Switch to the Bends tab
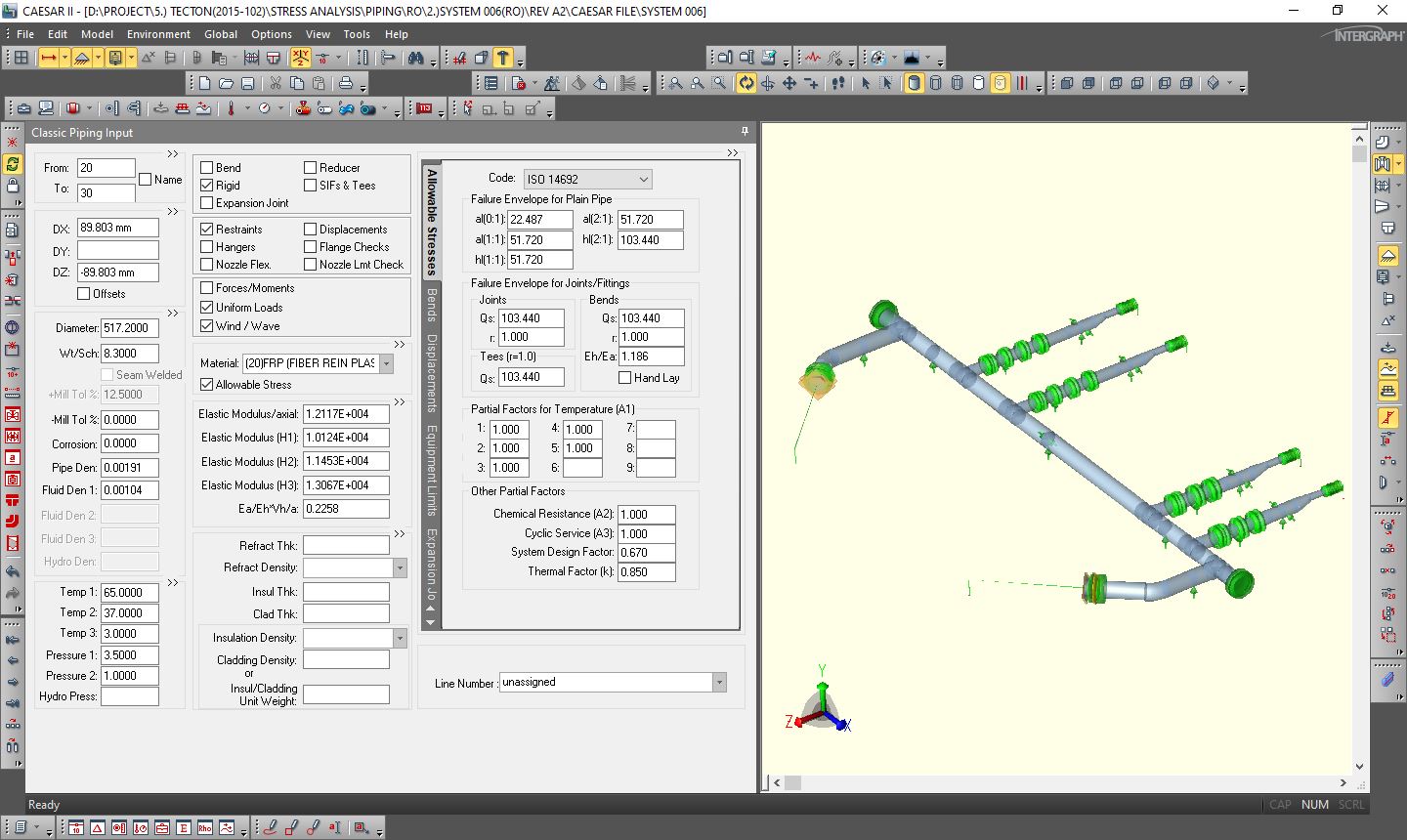 click(430, 308)
